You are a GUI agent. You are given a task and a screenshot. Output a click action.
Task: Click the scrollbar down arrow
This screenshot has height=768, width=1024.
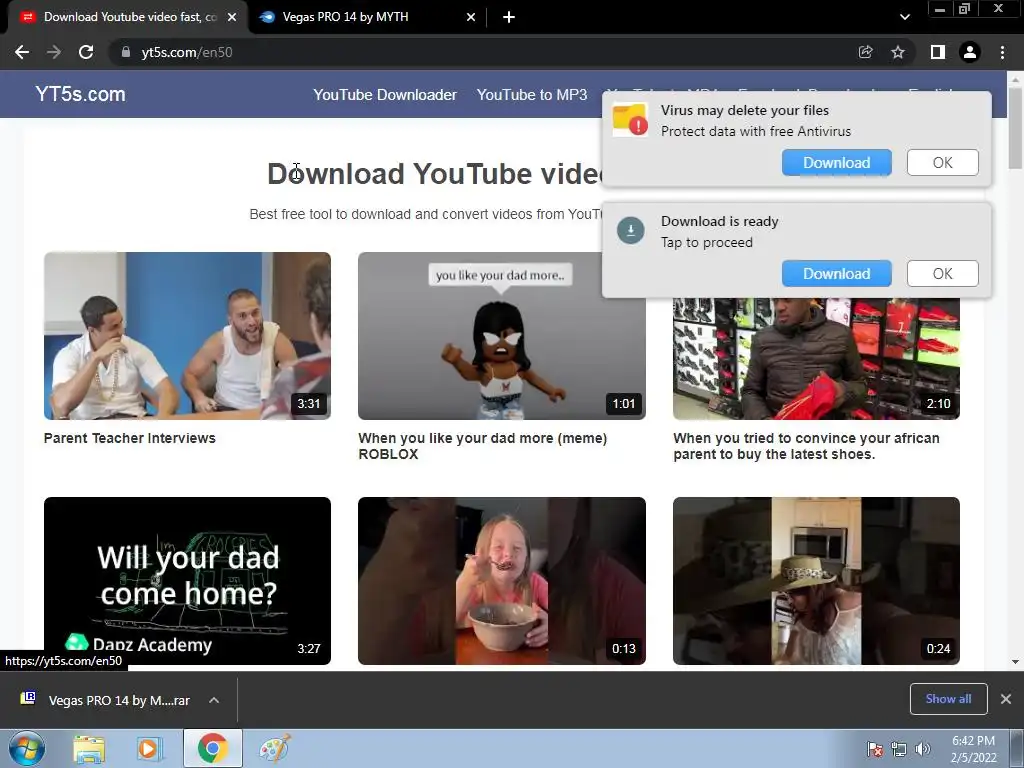pos(1015,662)
